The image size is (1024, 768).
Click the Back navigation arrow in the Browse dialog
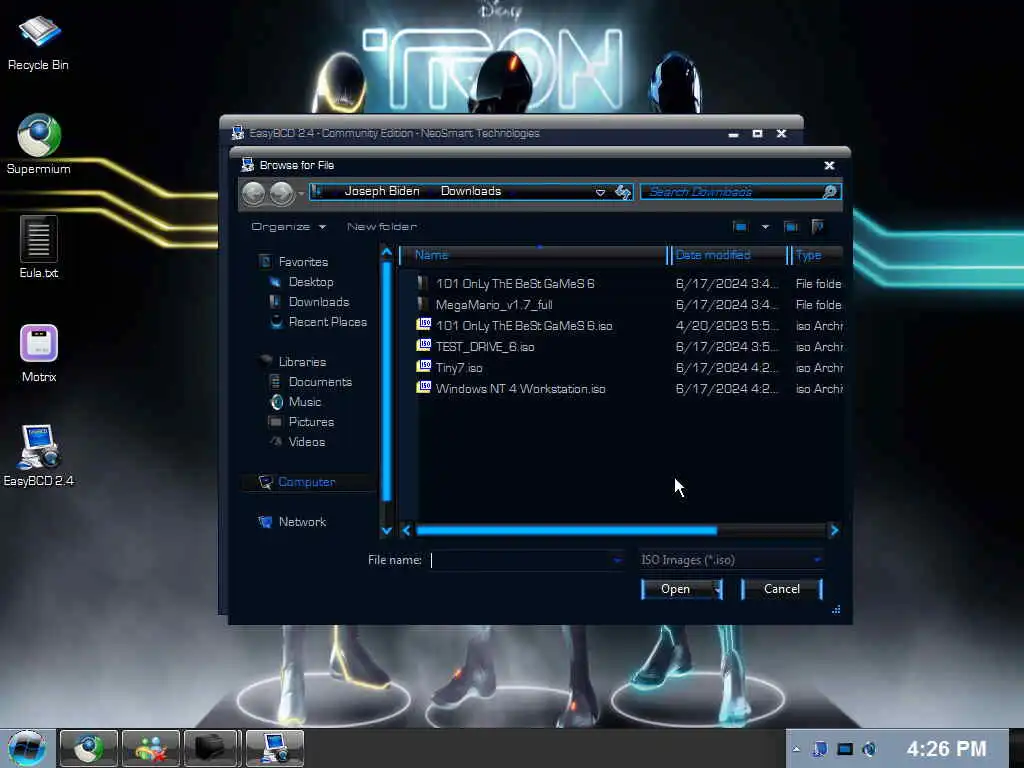pos(253,193)
